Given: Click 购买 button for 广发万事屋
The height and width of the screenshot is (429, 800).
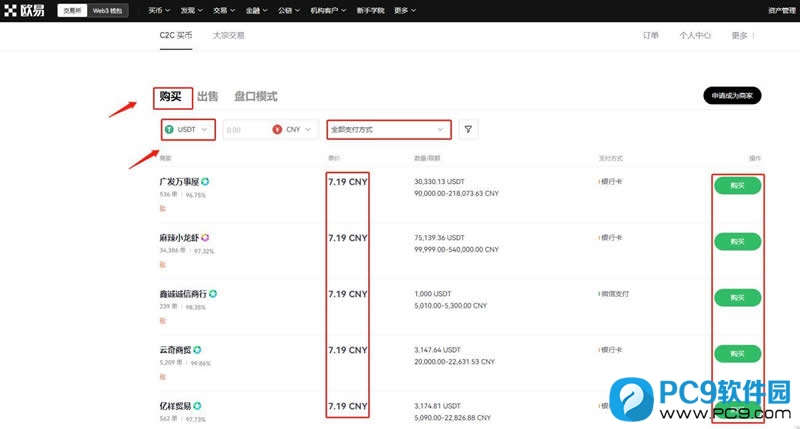Looking at the screenshot, I should coord(737,186).
